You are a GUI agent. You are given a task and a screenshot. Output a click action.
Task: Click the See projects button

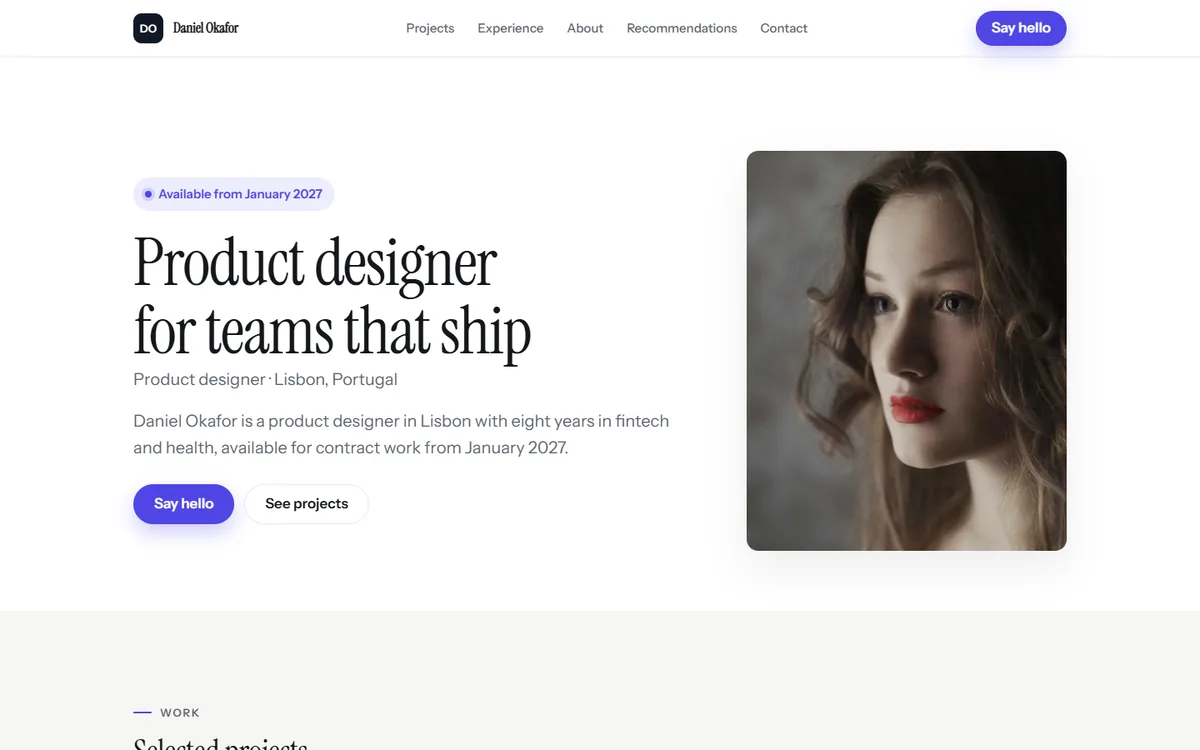(307, 504)
